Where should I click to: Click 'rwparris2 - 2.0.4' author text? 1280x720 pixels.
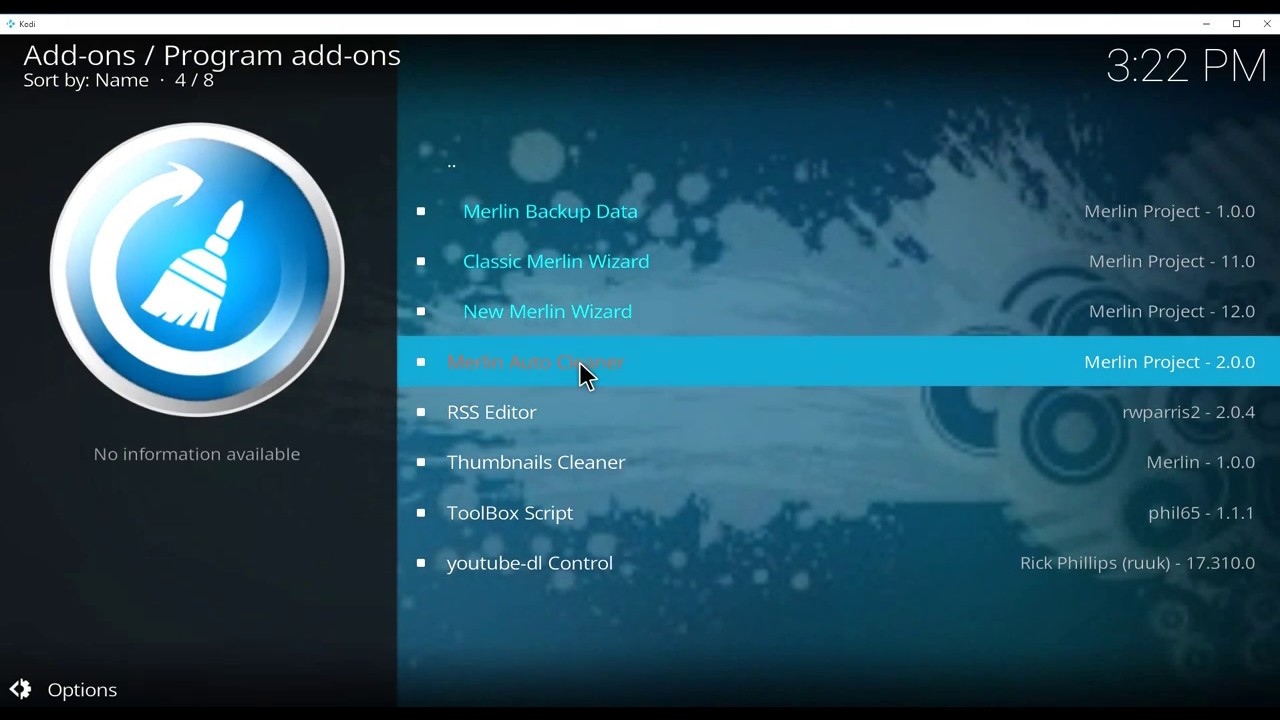pos(1188,412)
